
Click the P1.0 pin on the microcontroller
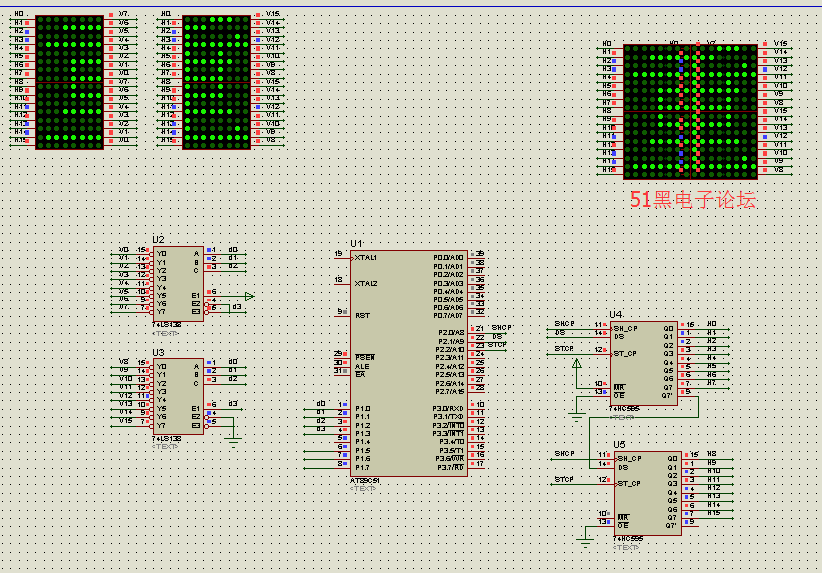(362, 409)
